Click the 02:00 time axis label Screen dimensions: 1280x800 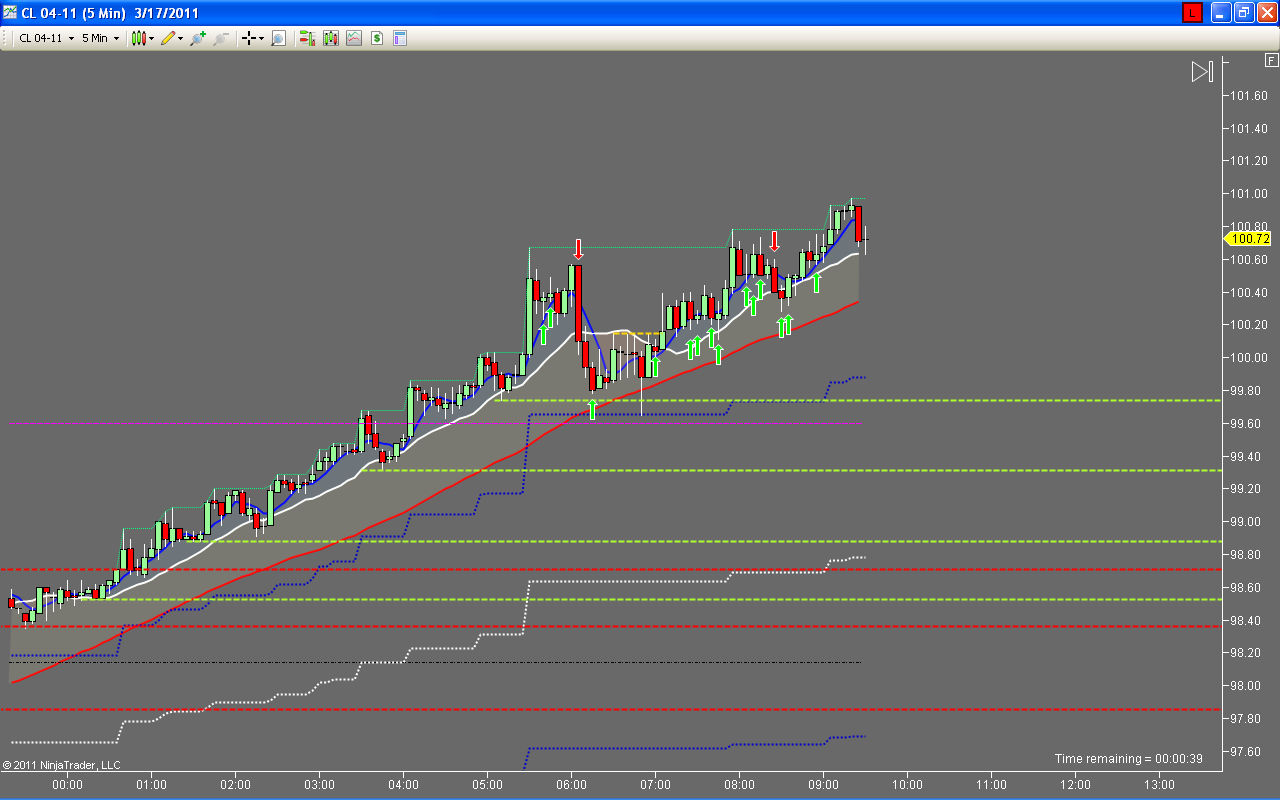pyautogui.click(x=235, y=785)
